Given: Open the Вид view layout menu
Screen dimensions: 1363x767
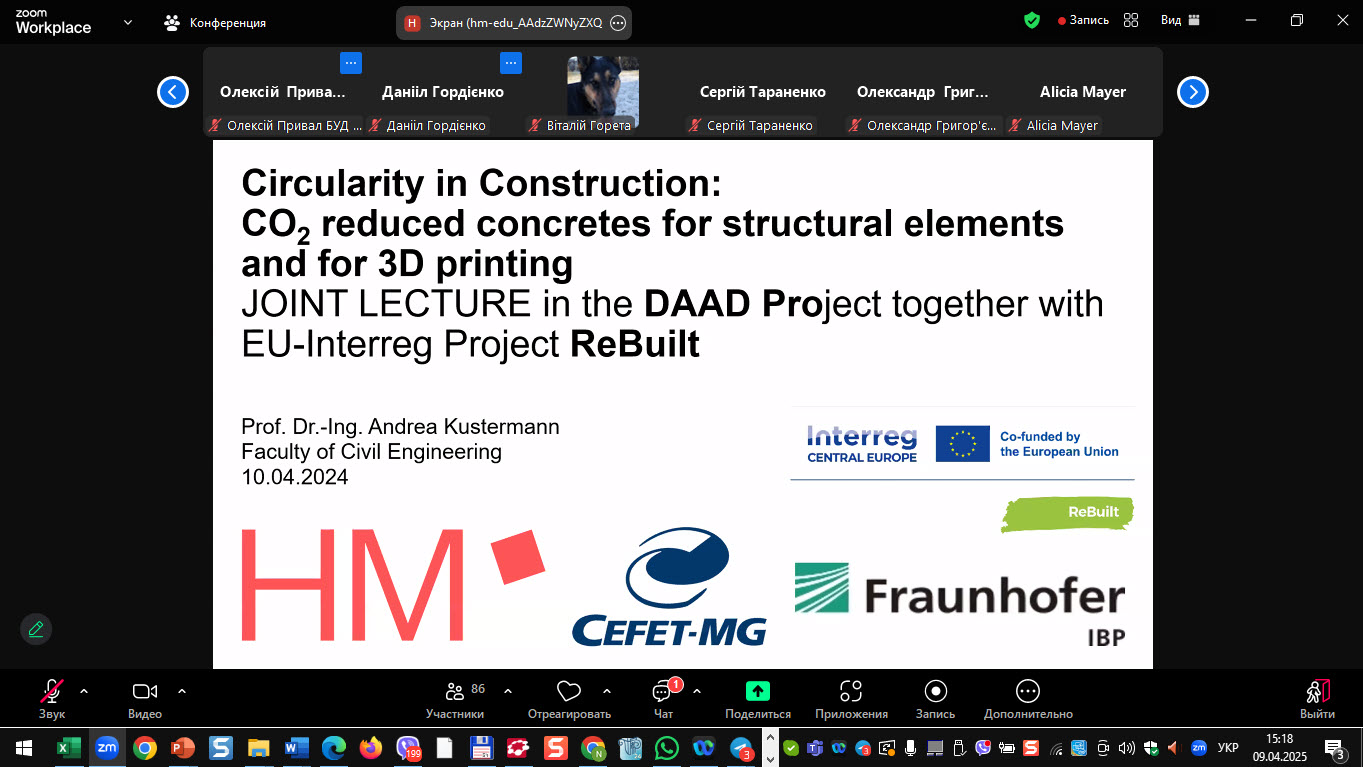Looking at the screenshot, I should 1180,20.
